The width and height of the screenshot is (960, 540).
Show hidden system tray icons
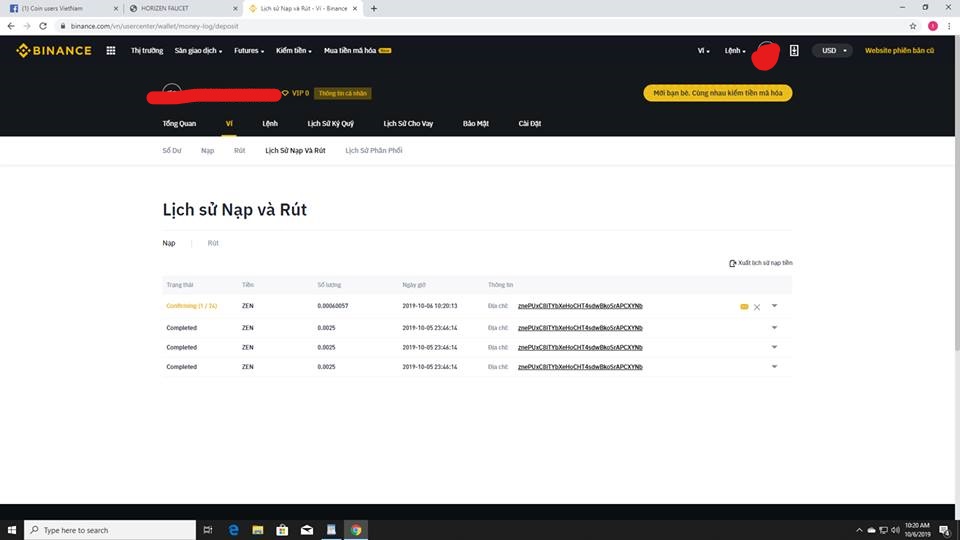pos(858,530)
